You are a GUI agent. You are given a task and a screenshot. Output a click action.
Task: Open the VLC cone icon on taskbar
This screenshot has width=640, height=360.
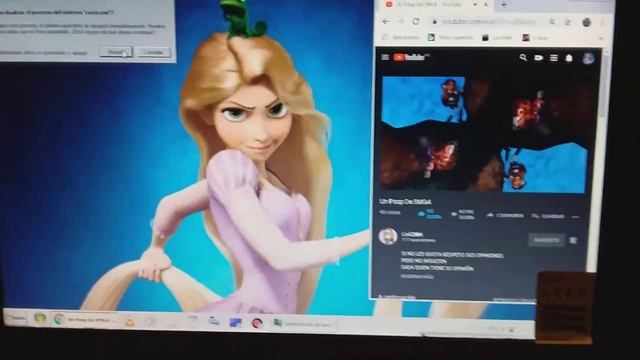pos(130,322)
